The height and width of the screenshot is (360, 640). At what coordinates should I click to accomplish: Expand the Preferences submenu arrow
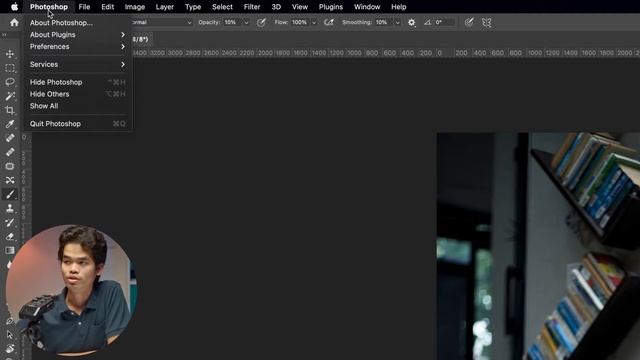coord(123,47)
